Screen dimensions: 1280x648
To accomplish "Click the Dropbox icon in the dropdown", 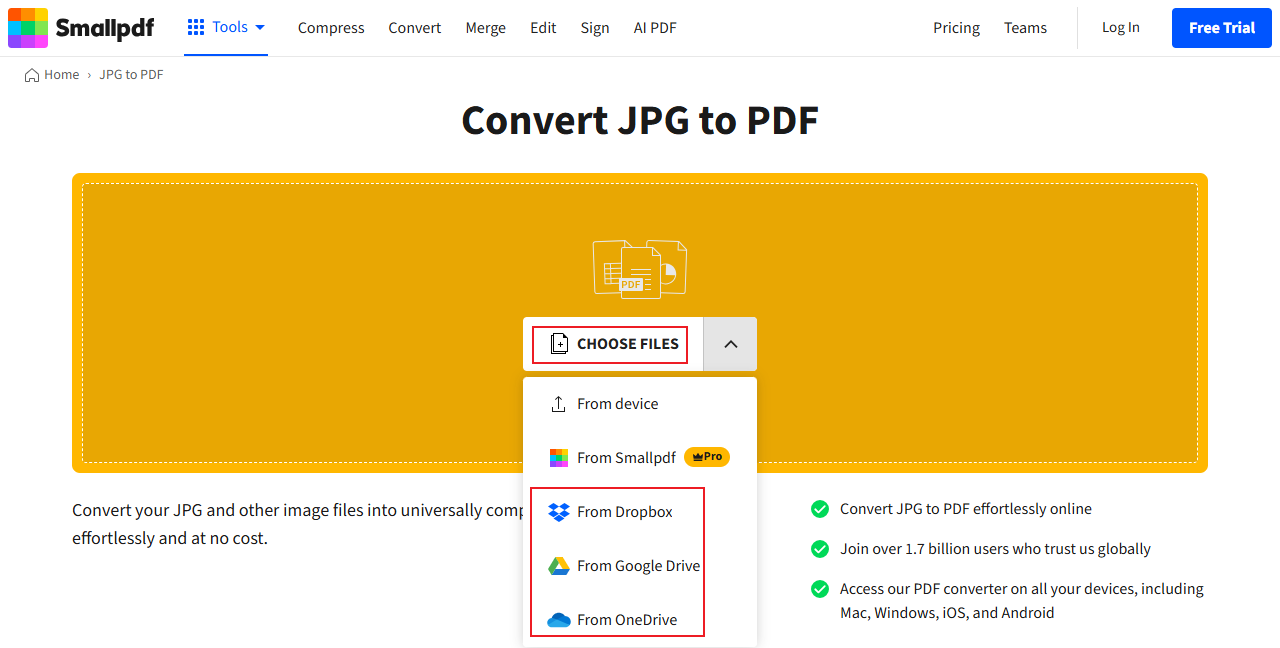I will 558,511.
